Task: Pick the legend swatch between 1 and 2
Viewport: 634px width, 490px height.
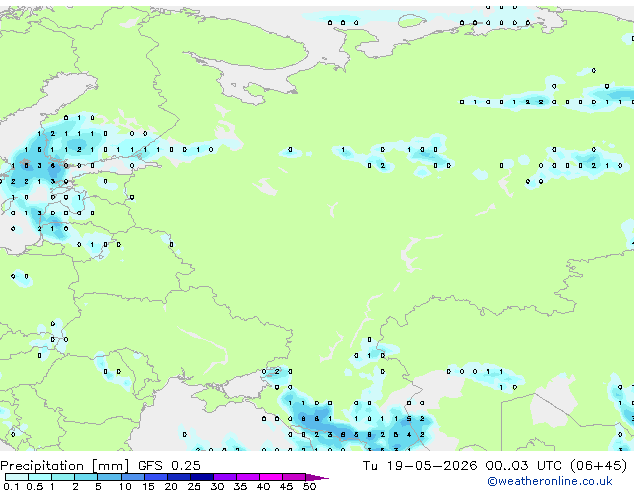Action: 63,477
